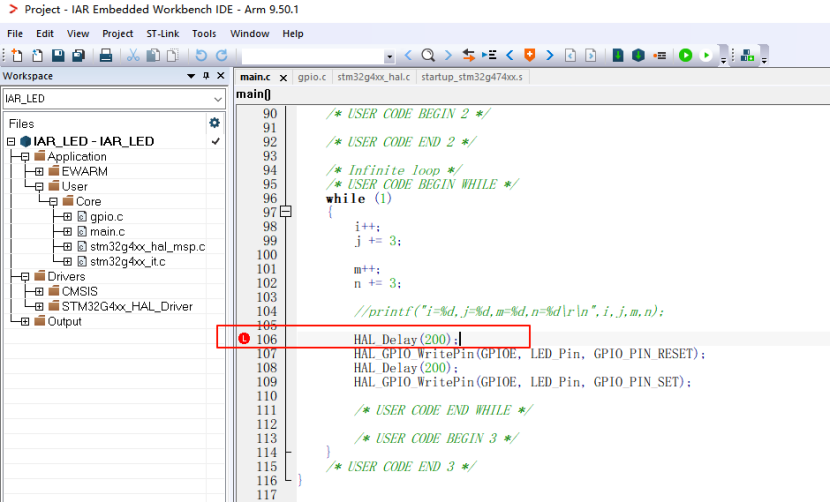Click the Find magnifier icon
Image resolution: width=830 pixels, height=503 pixels.
[x=428, y=55]
